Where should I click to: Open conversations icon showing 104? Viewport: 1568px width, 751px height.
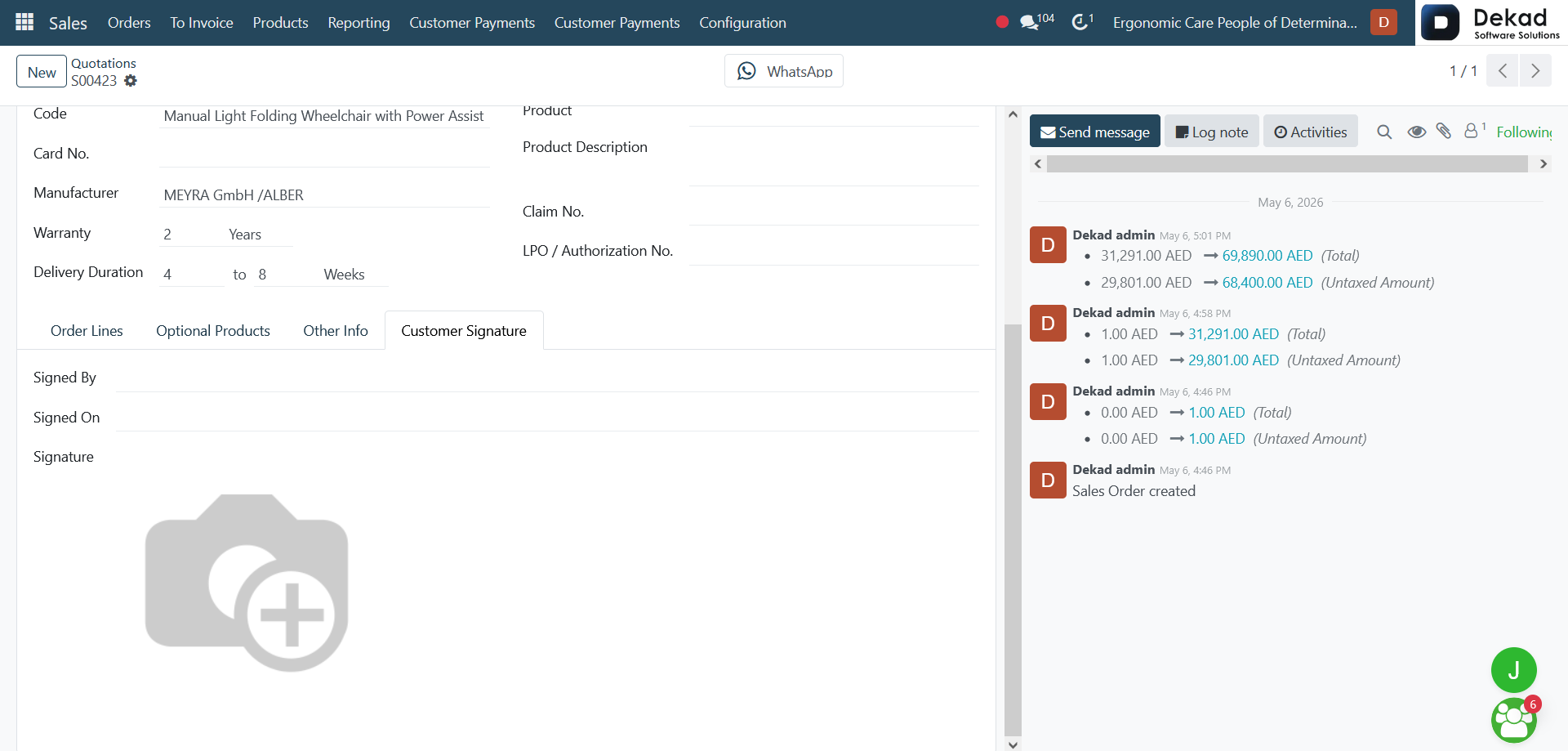pos(1036,21)
